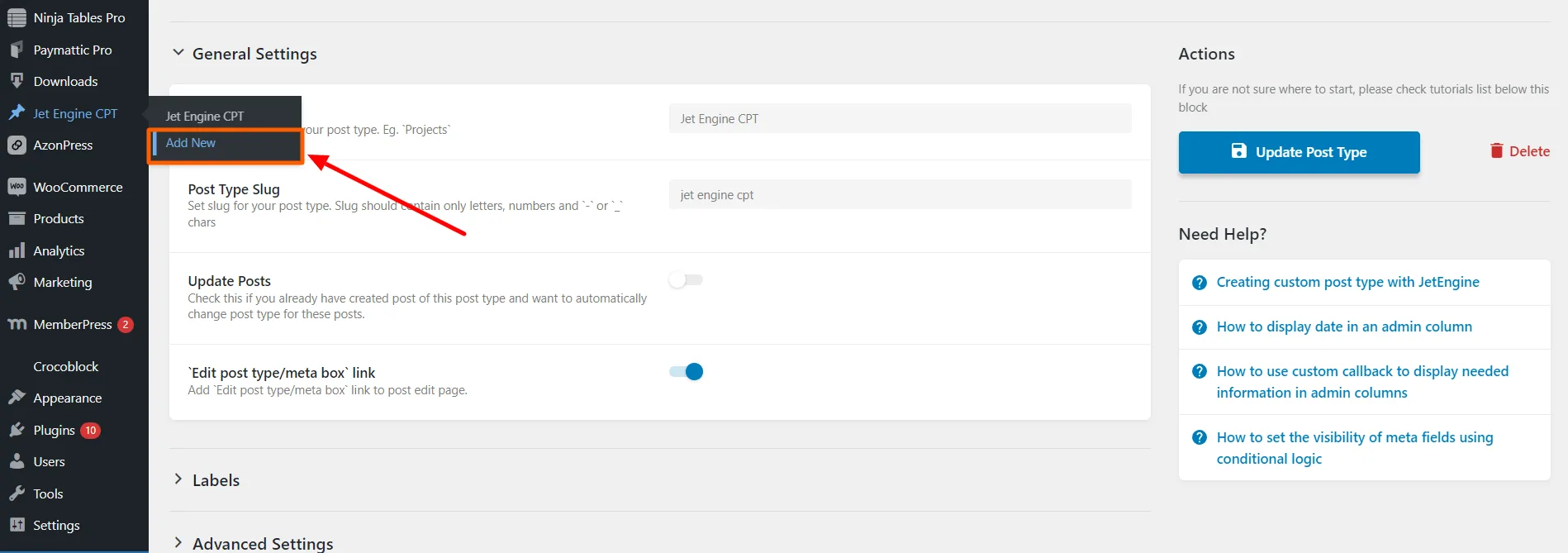Click the Post Type Name input field
Image resolution: width=1568 pixels, height=553 pixels.
pos(900,118)
